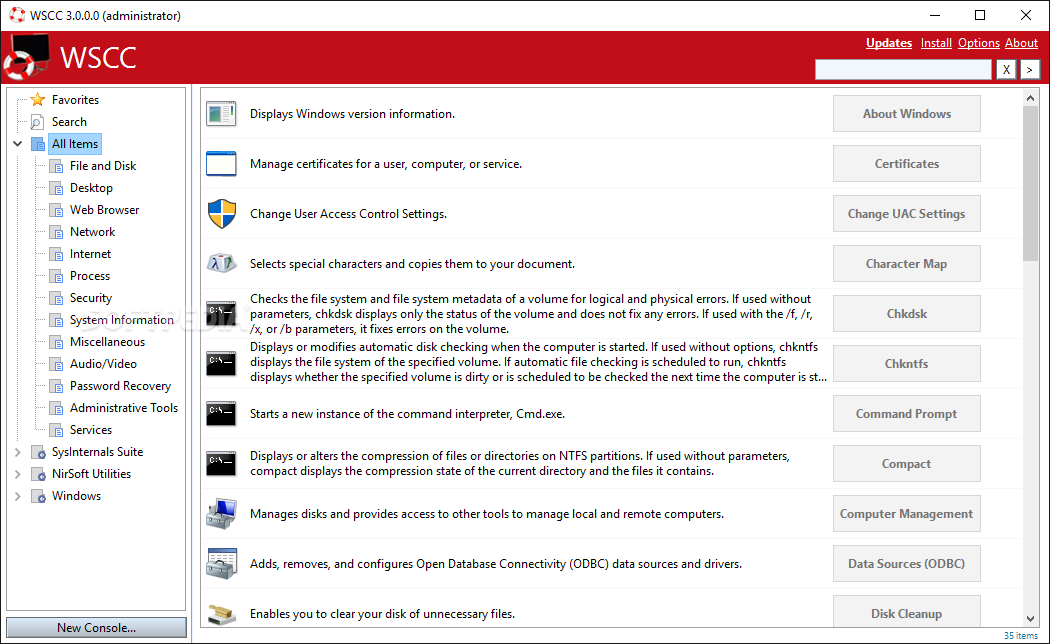Click the Compact console icon
Viewport: 1050px width, 644px height.
pyautogui.click(x=221, y=463)
